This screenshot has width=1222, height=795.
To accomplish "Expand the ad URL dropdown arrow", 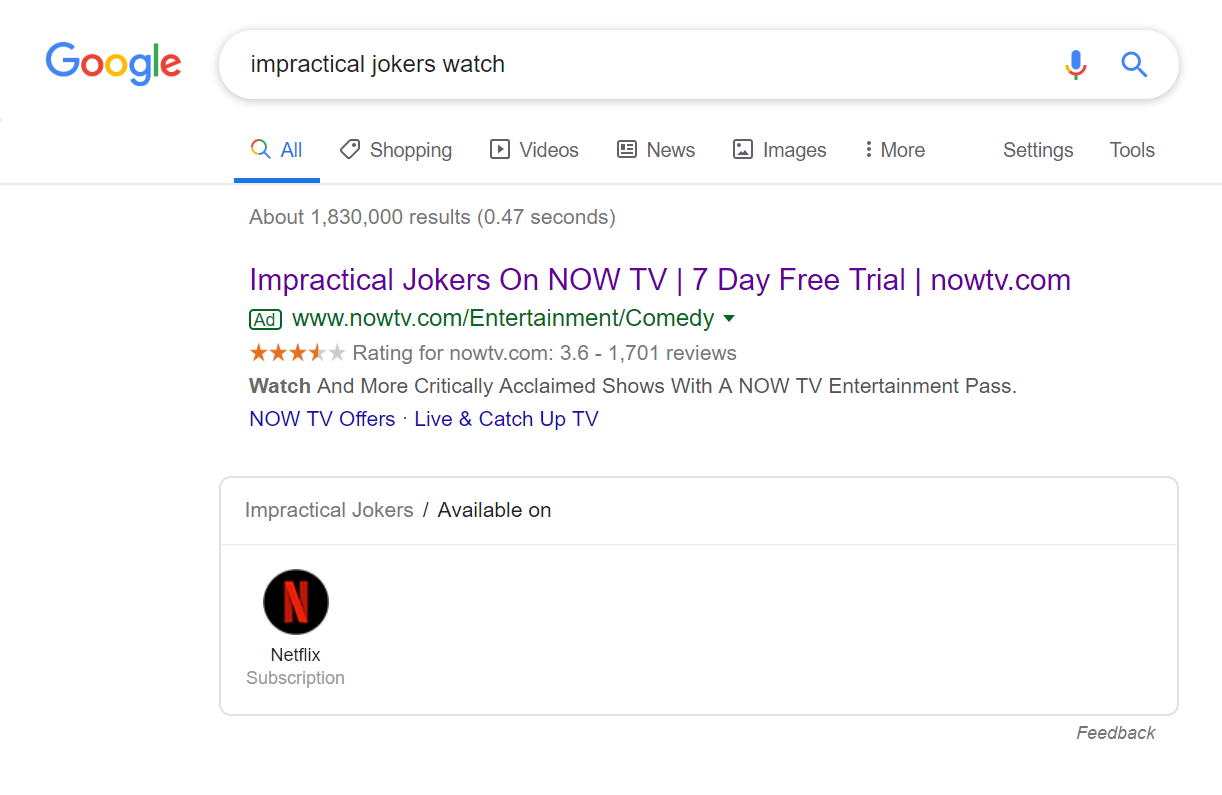I will click(729, 319).
